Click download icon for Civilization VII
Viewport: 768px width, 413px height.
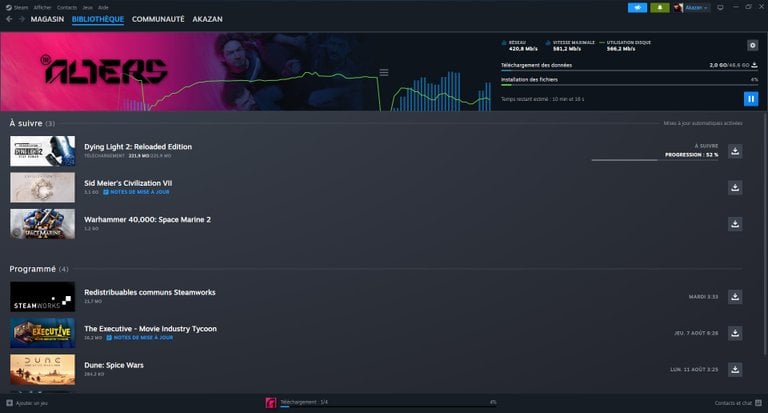(735, 188)
